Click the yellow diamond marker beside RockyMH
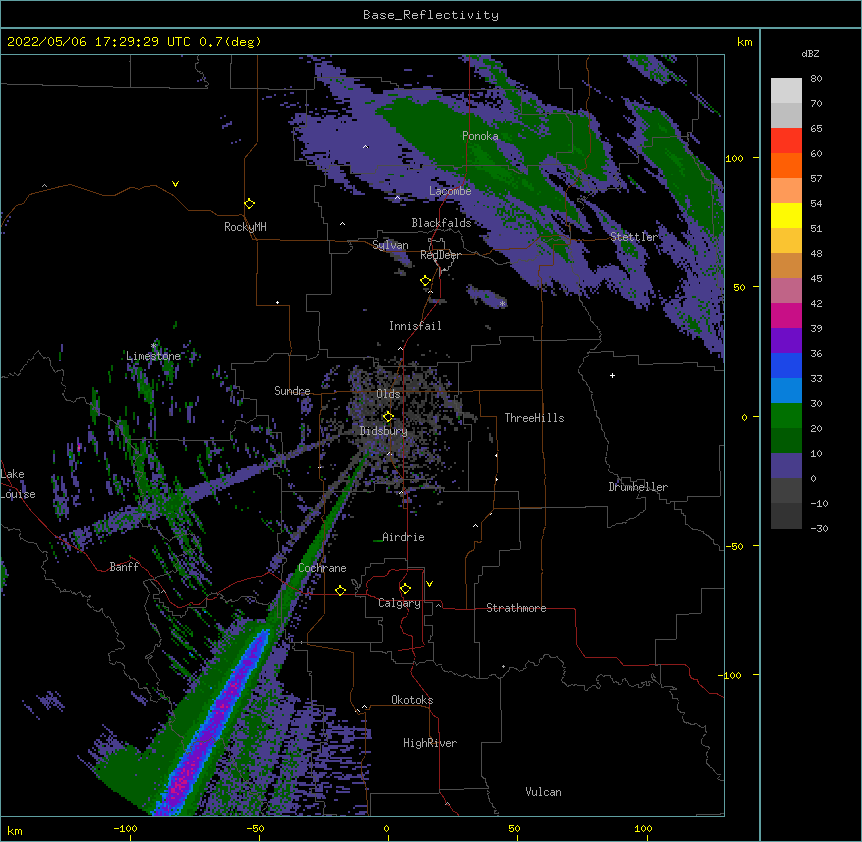This screenshot has width=862, height=842. (x=249, y=204)
